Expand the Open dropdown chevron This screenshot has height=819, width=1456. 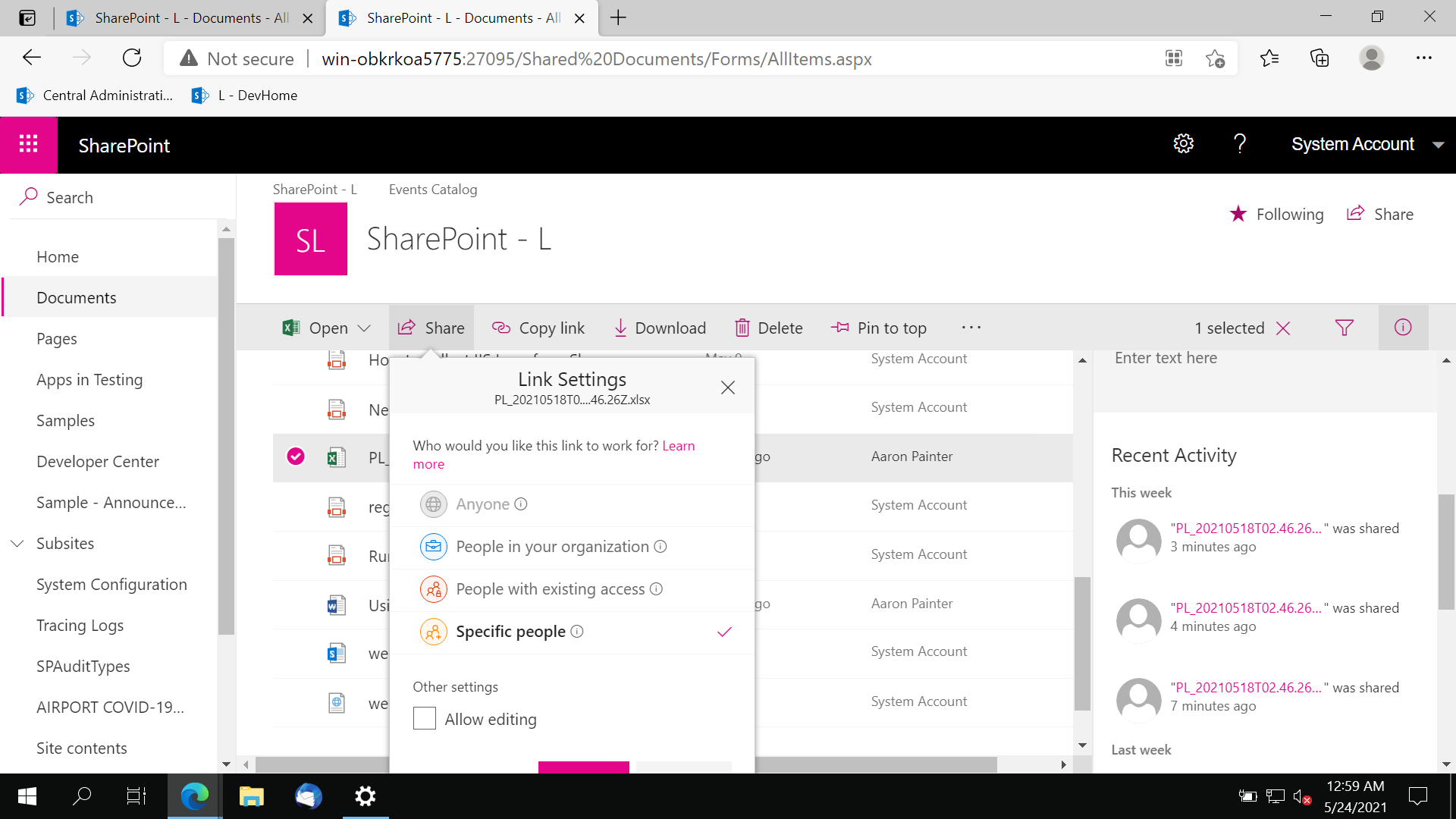[364, 328]
